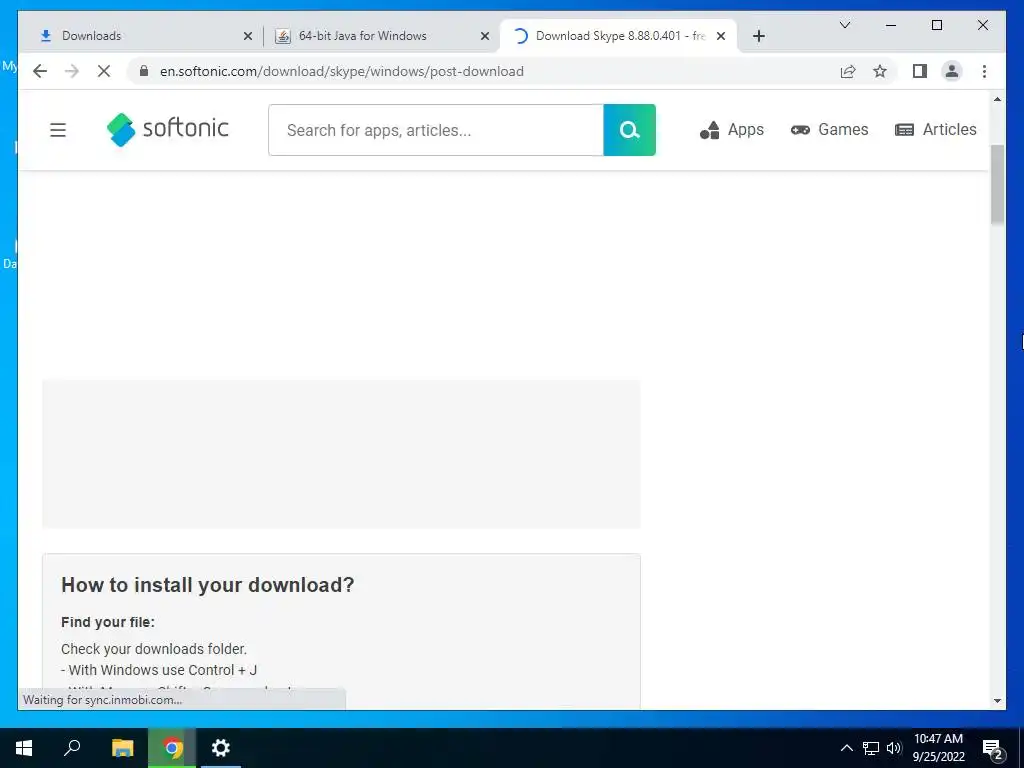The image size is (1024, 768).
Task: Go back to the previous page
Action: pyautogui.click(x=40, y=71)
